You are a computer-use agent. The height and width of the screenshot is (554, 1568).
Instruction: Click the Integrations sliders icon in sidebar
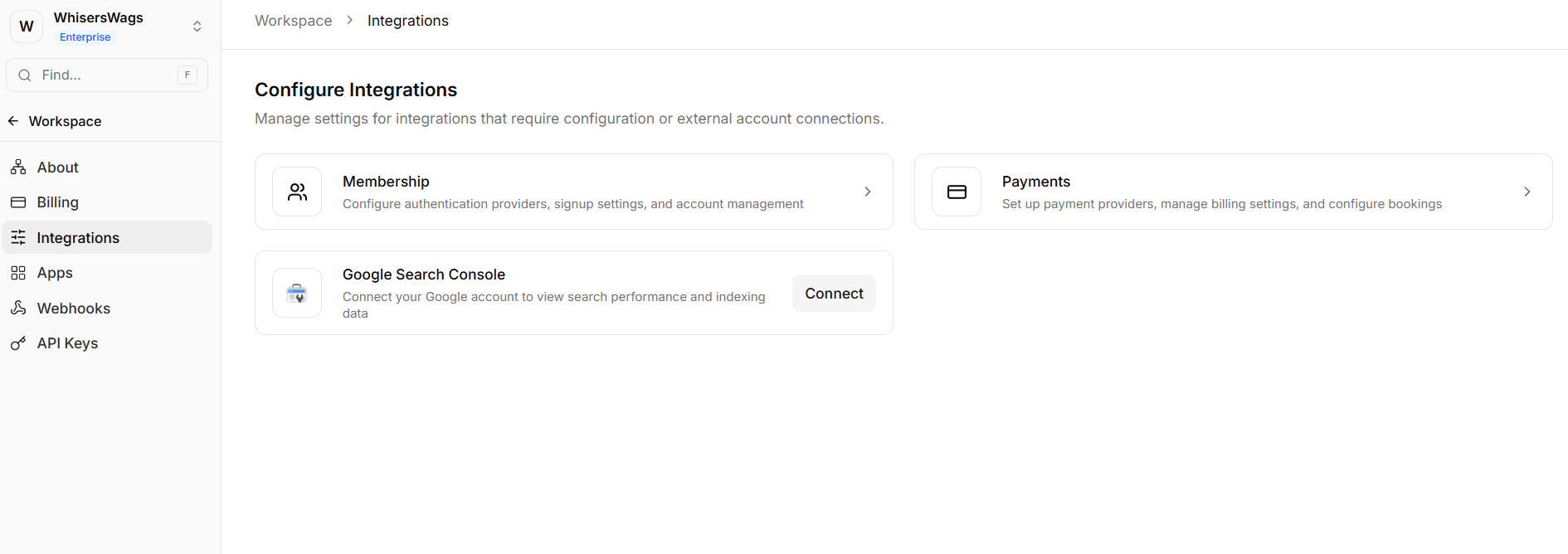tap(18, 238)
